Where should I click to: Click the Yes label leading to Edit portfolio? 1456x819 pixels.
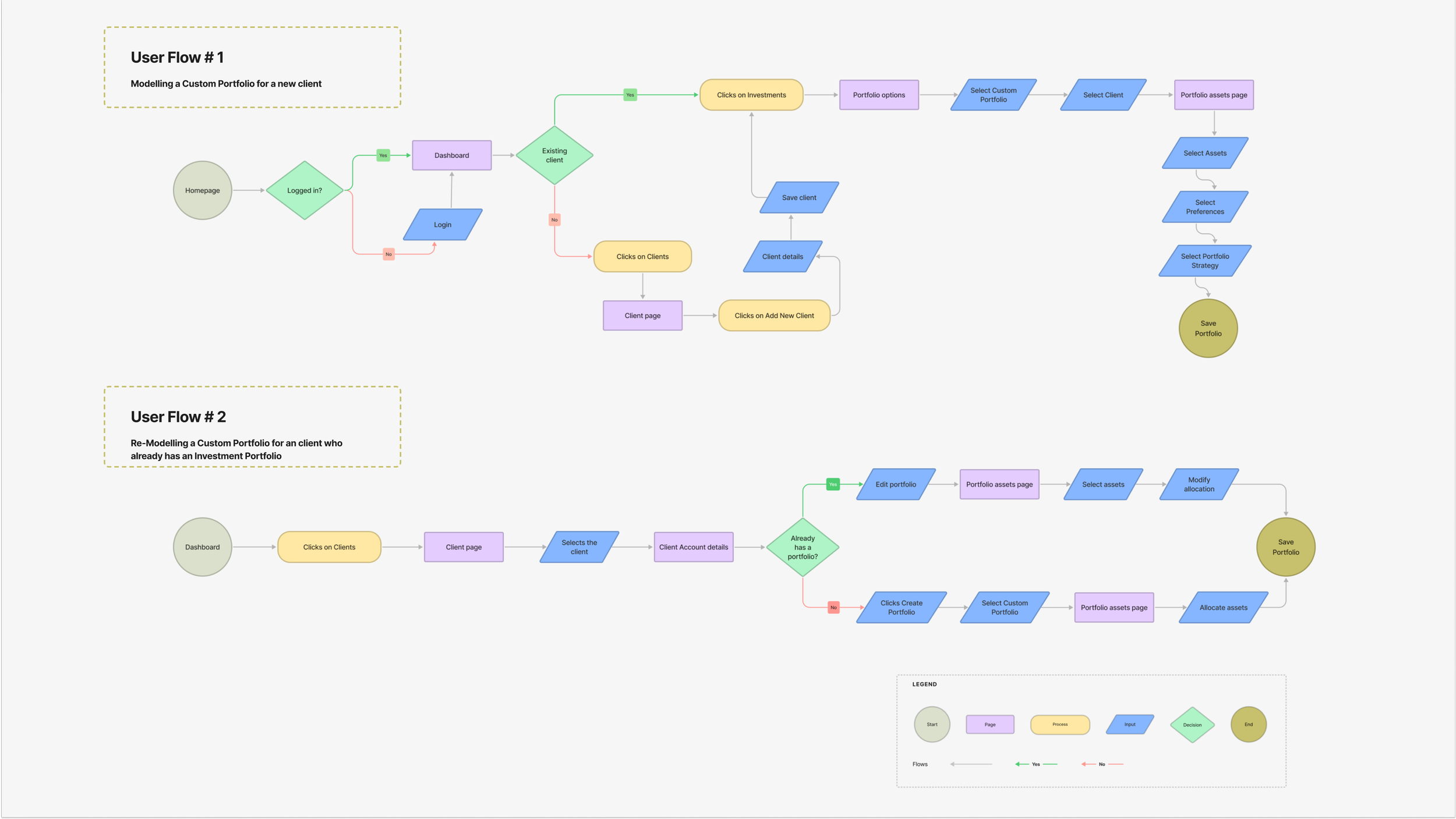coord(833,484)
